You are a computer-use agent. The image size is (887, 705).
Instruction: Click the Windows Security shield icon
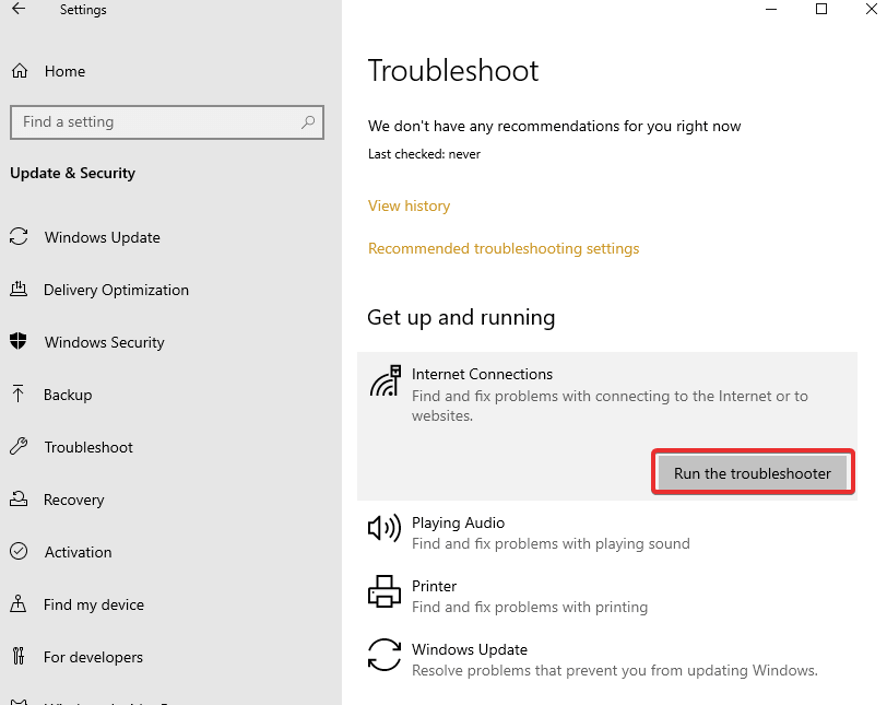(18, 342)
